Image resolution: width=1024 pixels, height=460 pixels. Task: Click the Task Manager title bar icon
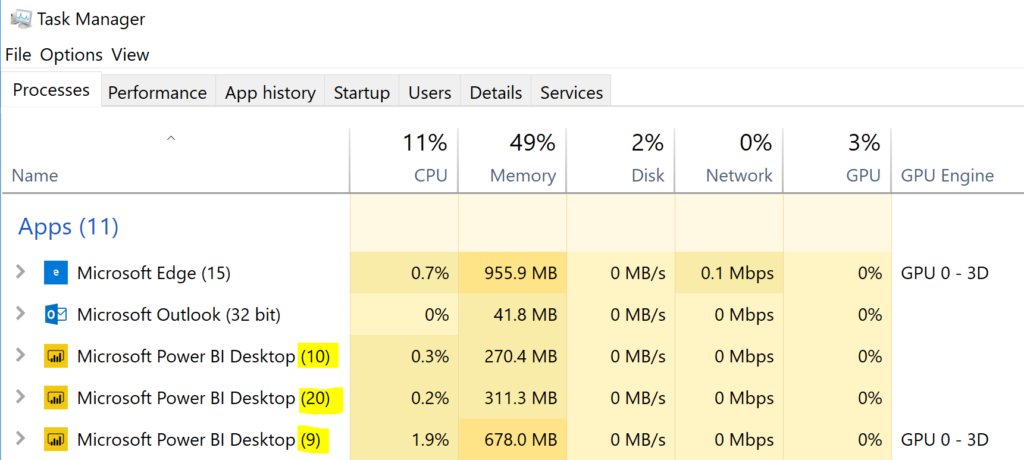(x=20, y=19)
